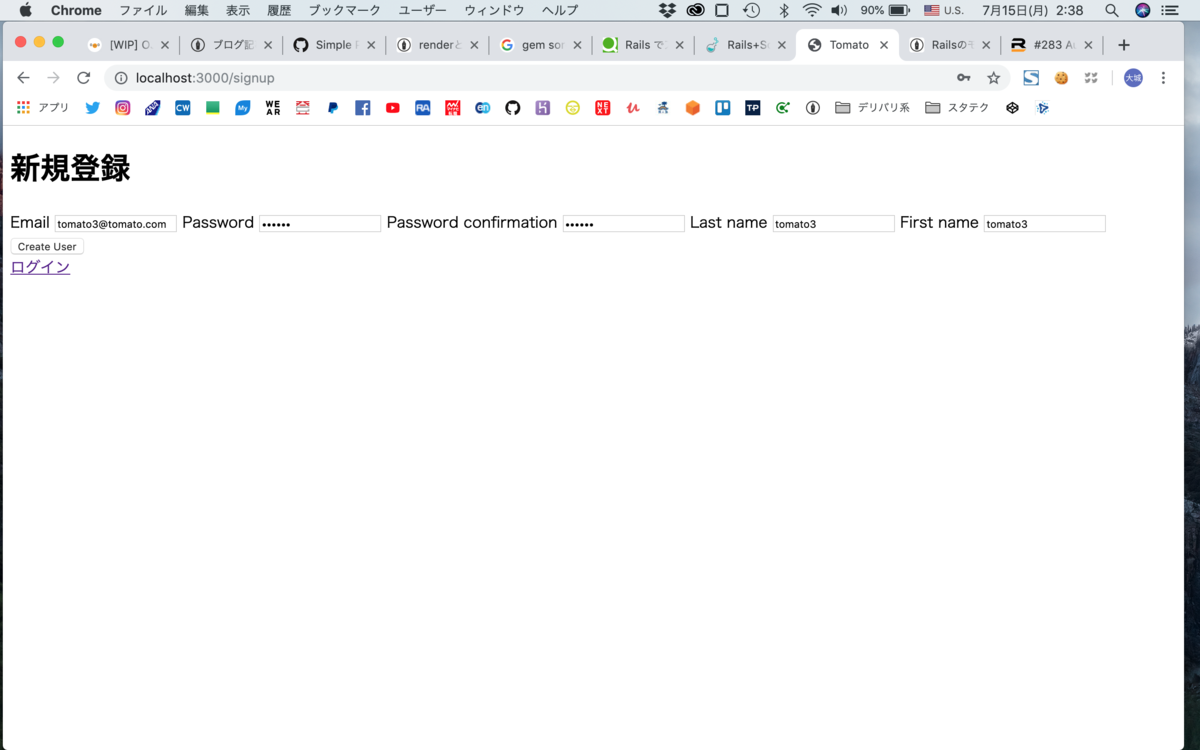Follow the ログイン link
The image size is (1200, 750).
(40, 267)
